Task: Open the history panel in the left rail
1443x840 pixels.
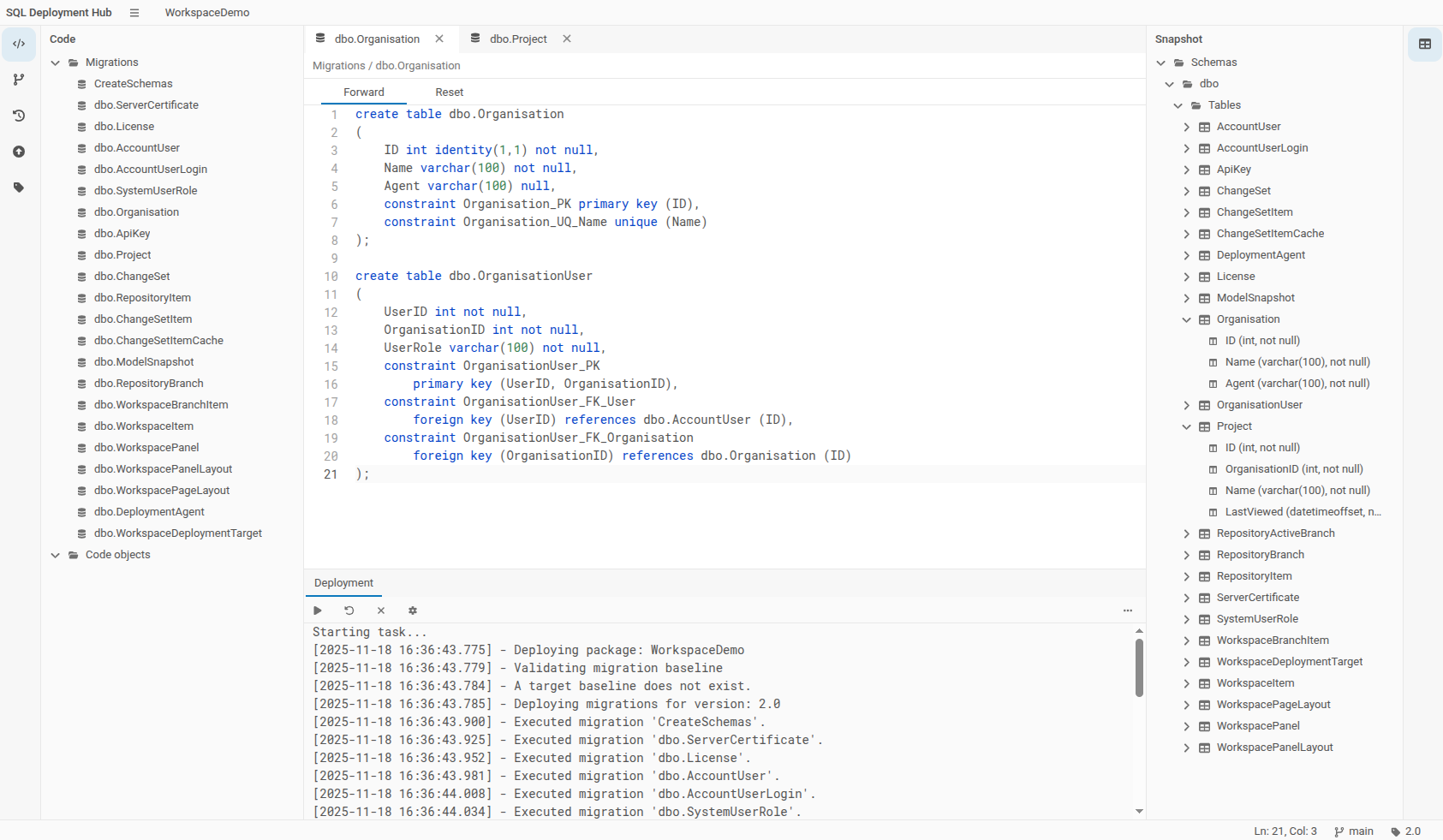Action: pos(19,116)
